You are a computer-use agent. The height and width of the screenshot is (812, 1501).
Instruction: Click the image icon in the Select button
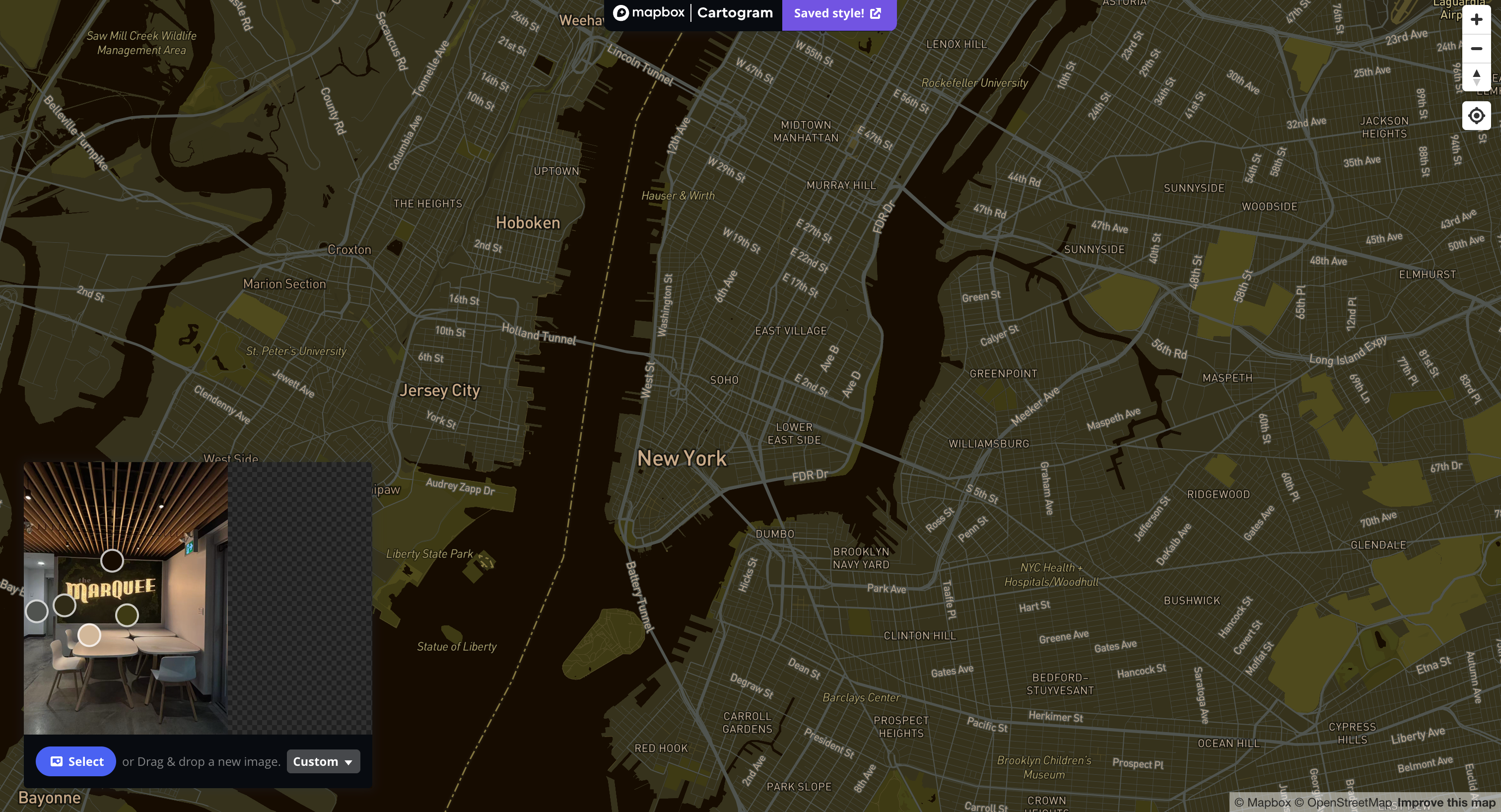57,761
